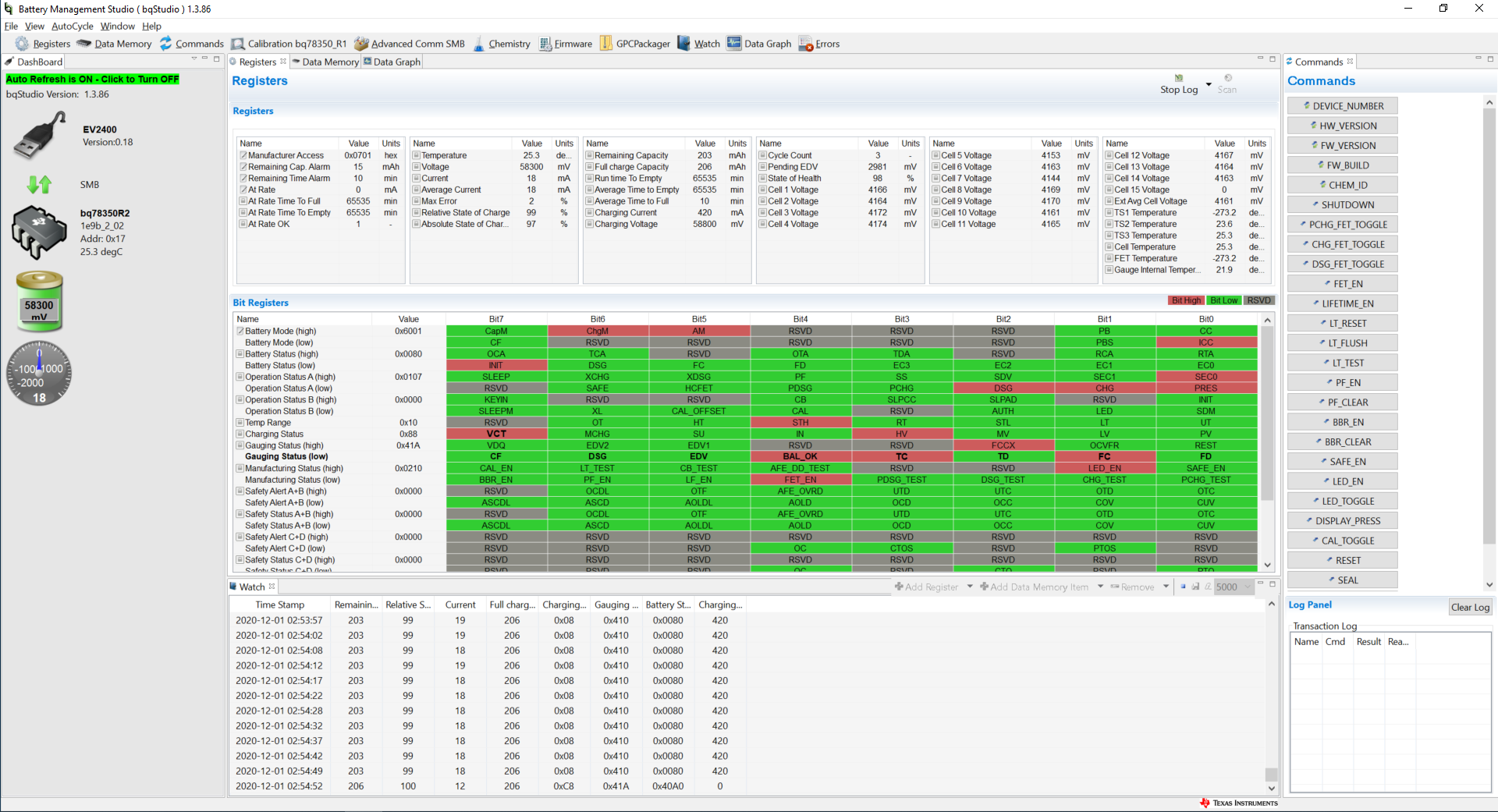Screen dimensions: 1498x812
Task: Close the Watch view tab
Action: (272, 587)
